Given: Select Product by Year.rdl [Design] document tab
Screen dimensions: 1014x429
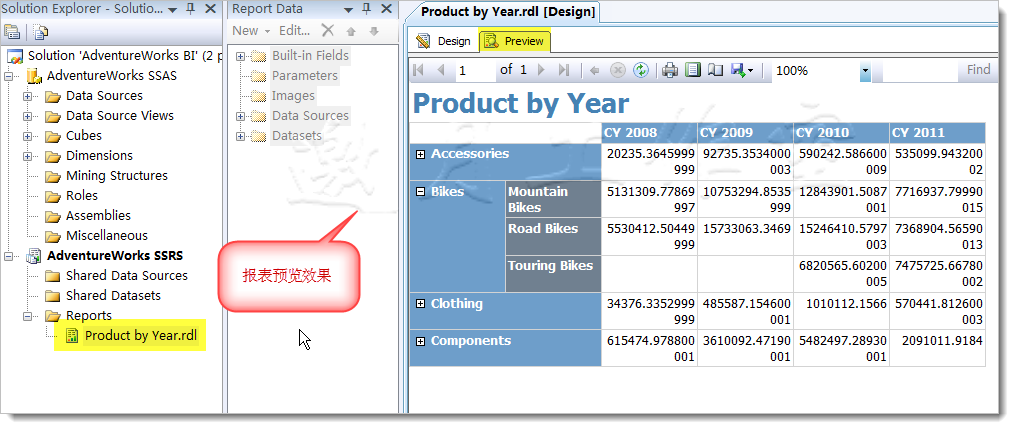Looking at the screenshot, I should tap(507, 12).
